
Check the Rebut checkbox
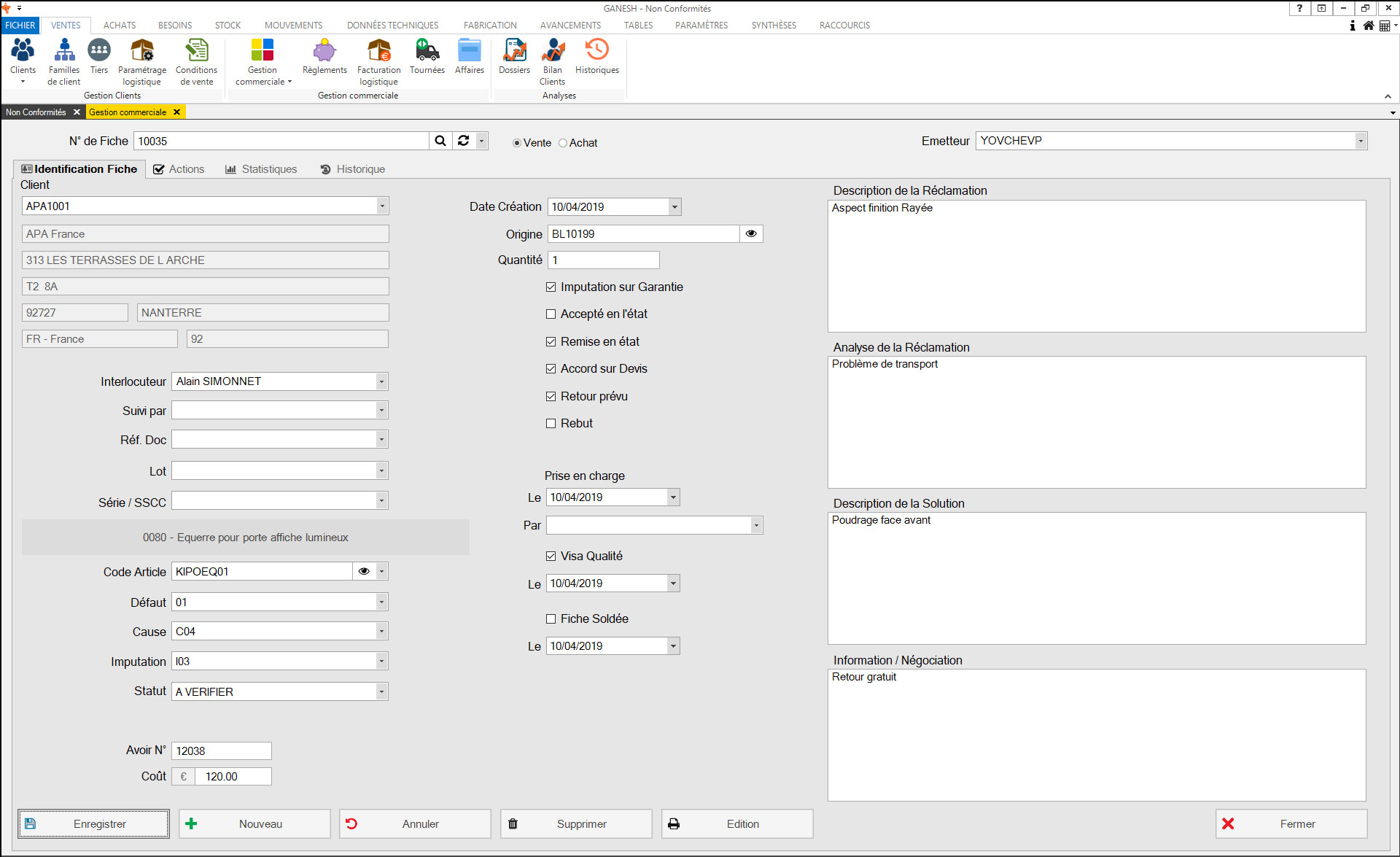(x=551, y=424)
